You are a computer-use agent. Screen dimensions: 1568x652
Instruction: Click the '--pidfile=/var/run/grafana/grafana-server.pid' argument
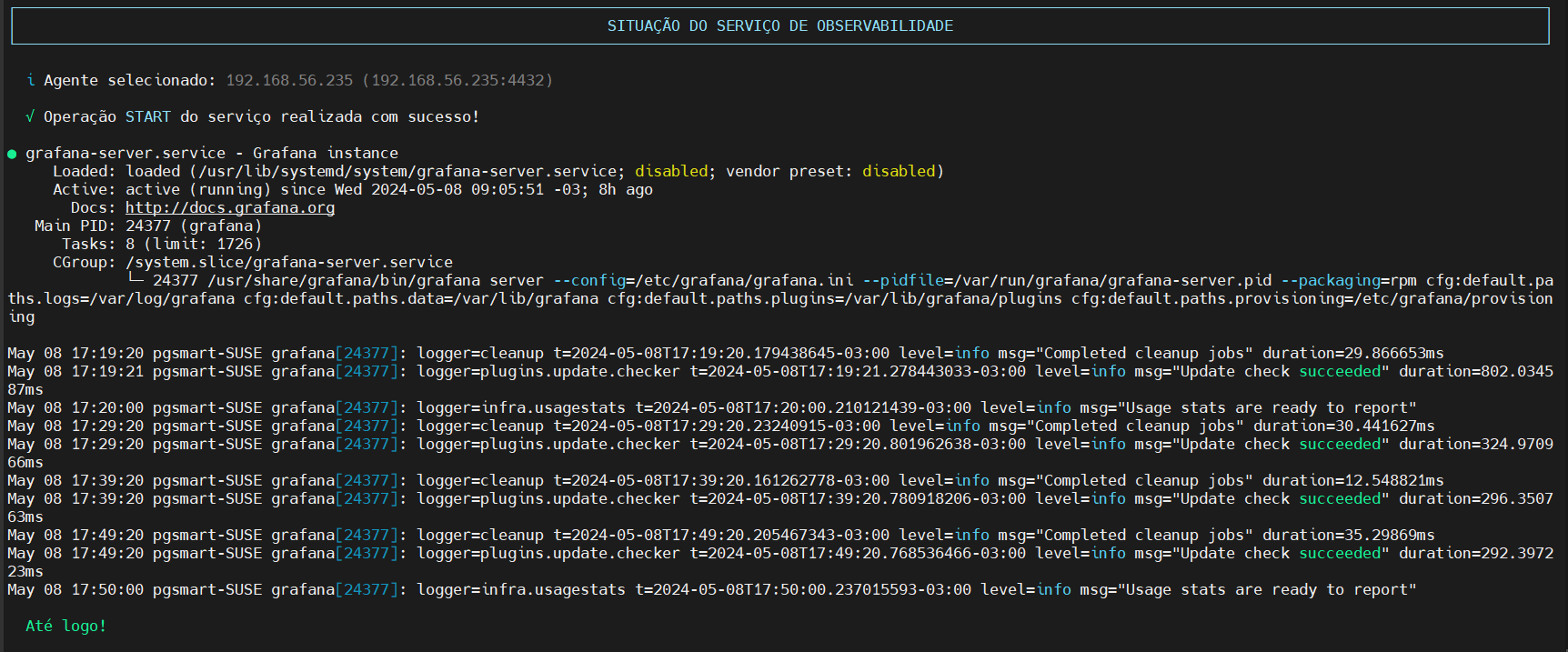(x=1067, y=280)
